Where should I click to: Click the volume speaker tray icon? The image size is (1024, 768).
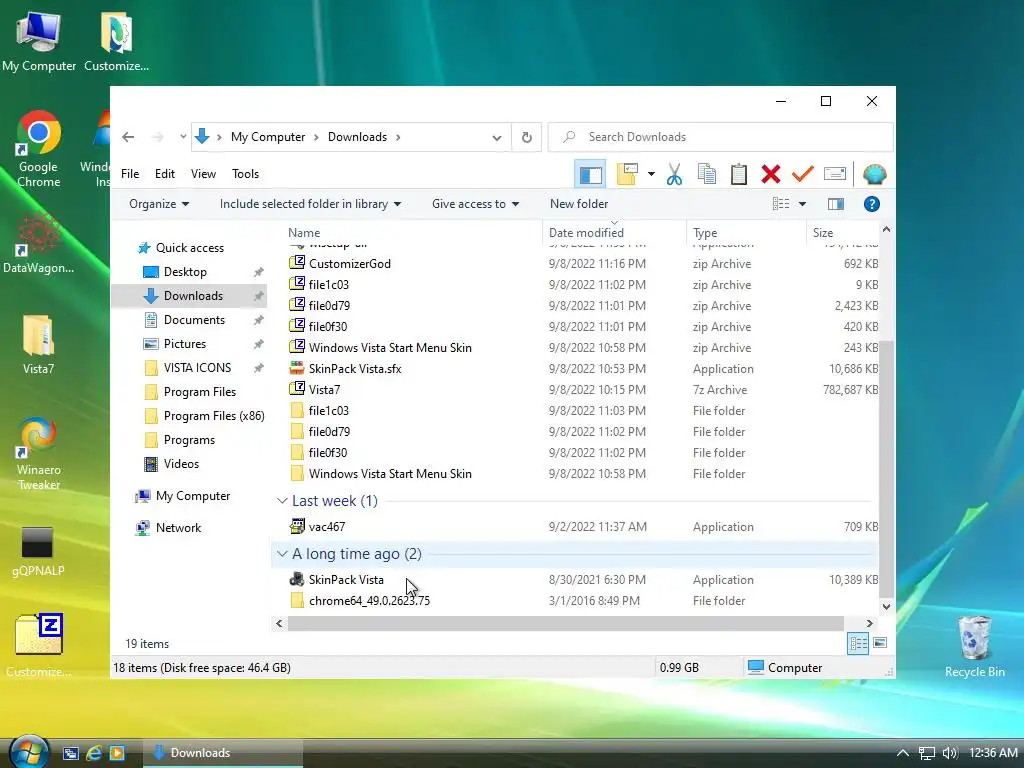tap(950, 753)
